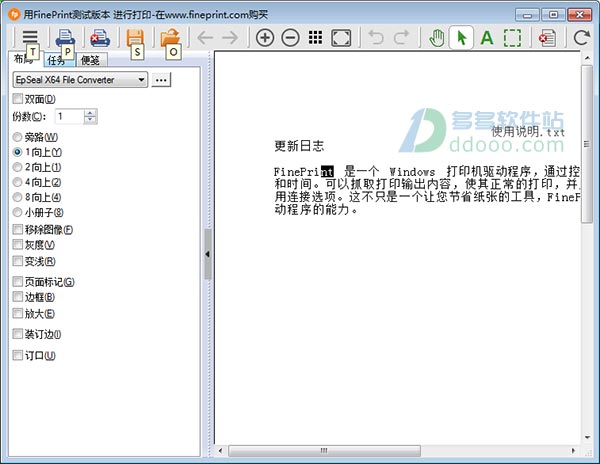Select the 2向上(1) radio button
This screenshot has height=464, width=600.
tap(17, 167)
